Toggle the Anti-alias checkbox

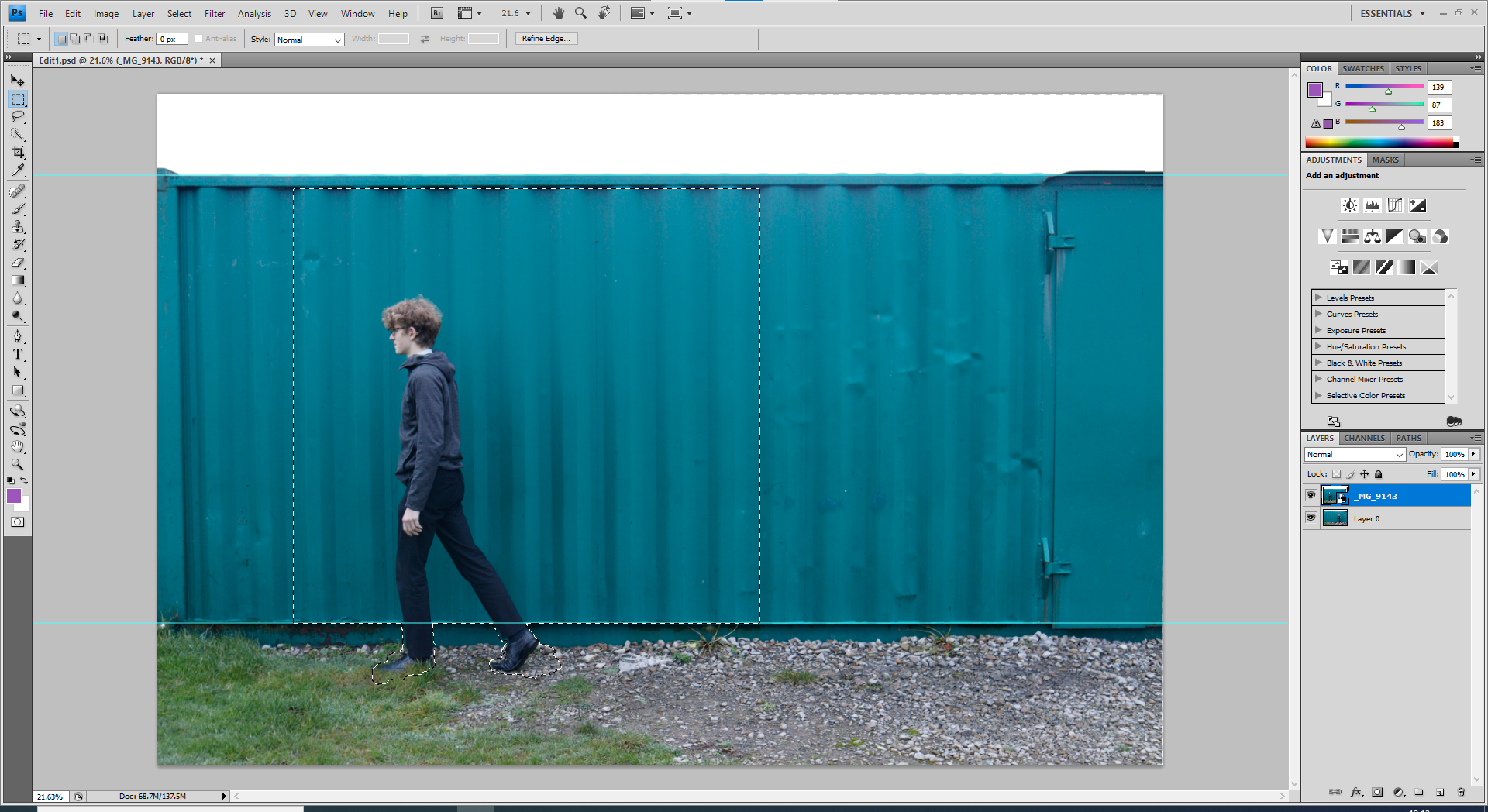coord(199,39)
